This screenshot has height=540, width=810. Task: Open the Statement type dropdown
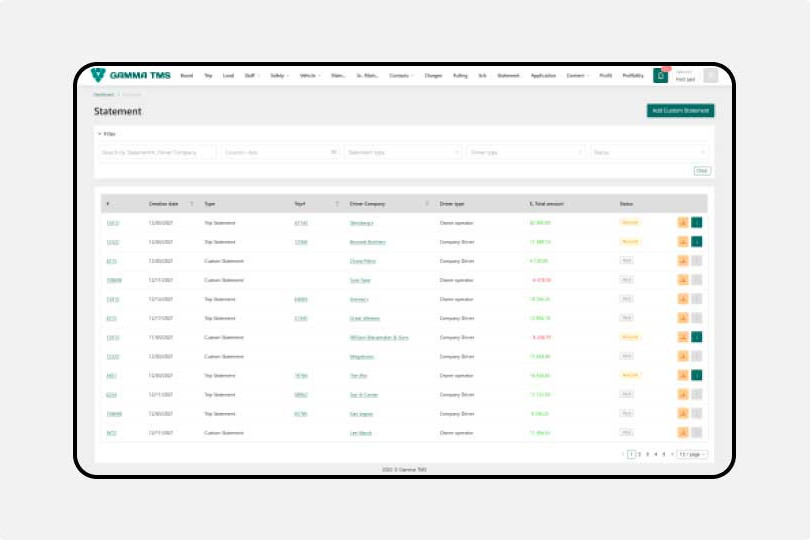tap(402, 152)
